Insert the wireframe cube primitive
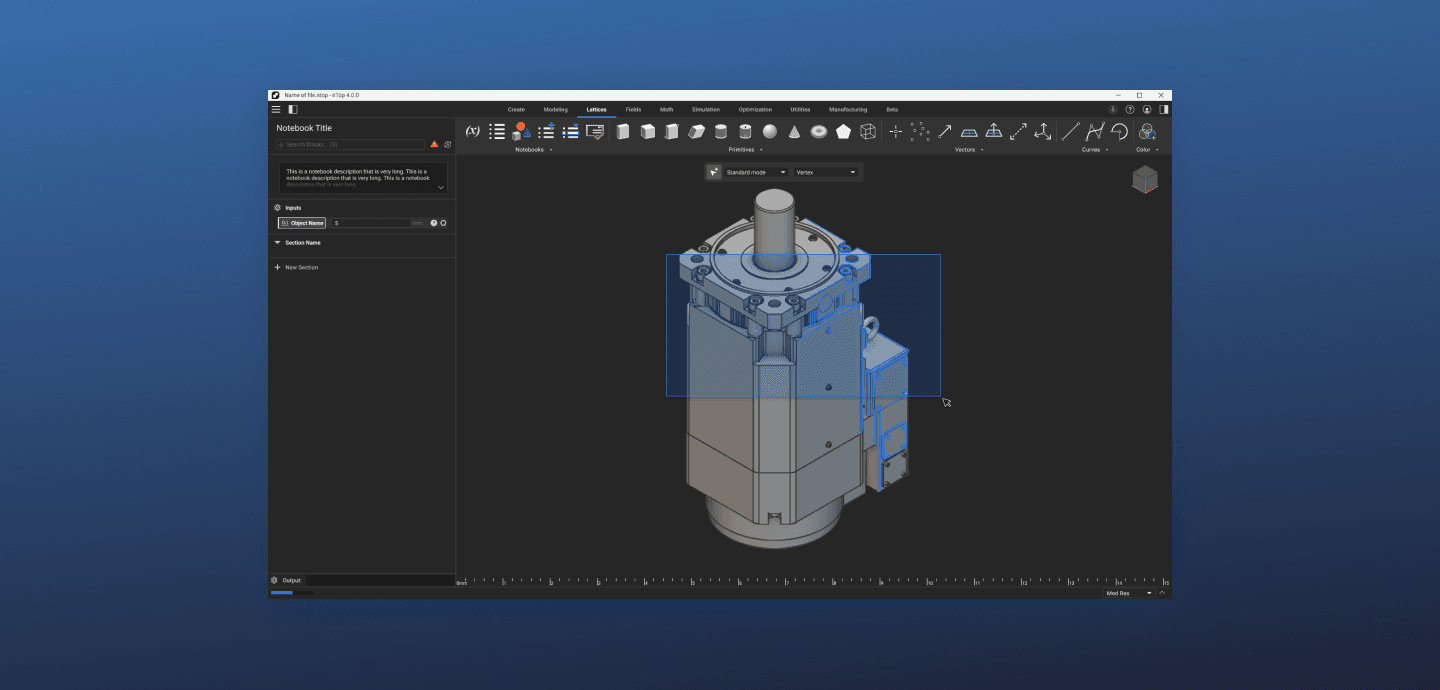 tap(868, 131)
